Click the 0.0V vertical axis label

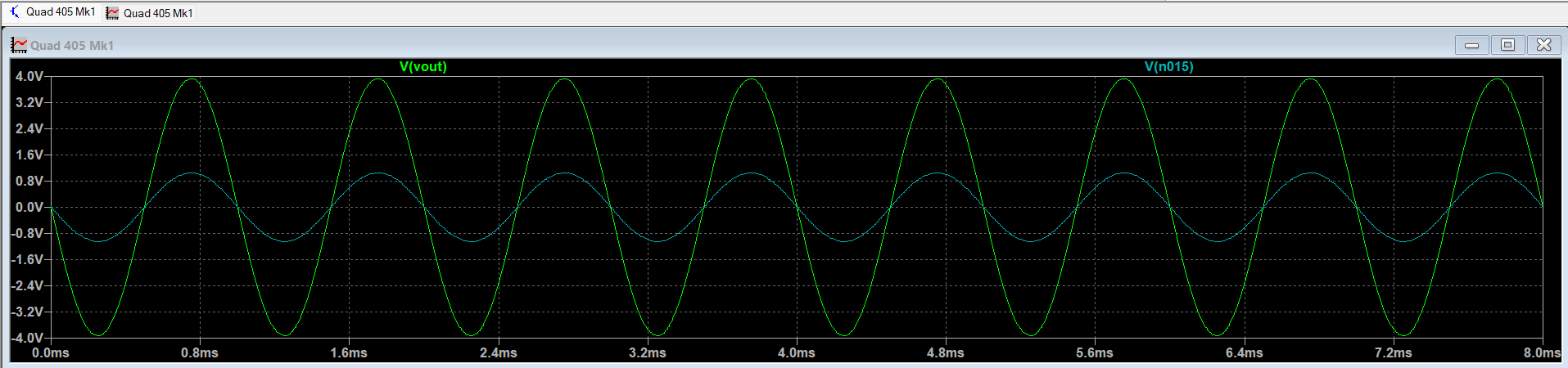click(x=29, y=207)
